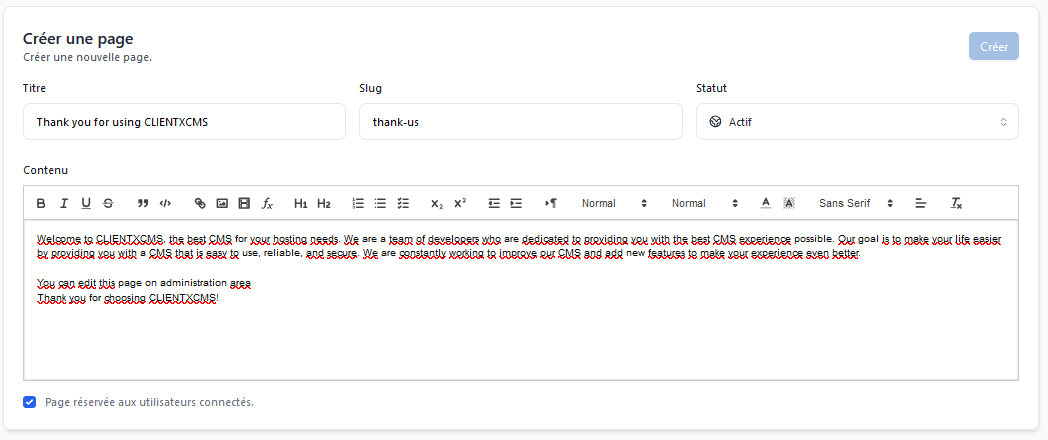The width and height of the screenshot is (1048, 440).
Task: Open the text alignment picker
Action: [921, 203]
